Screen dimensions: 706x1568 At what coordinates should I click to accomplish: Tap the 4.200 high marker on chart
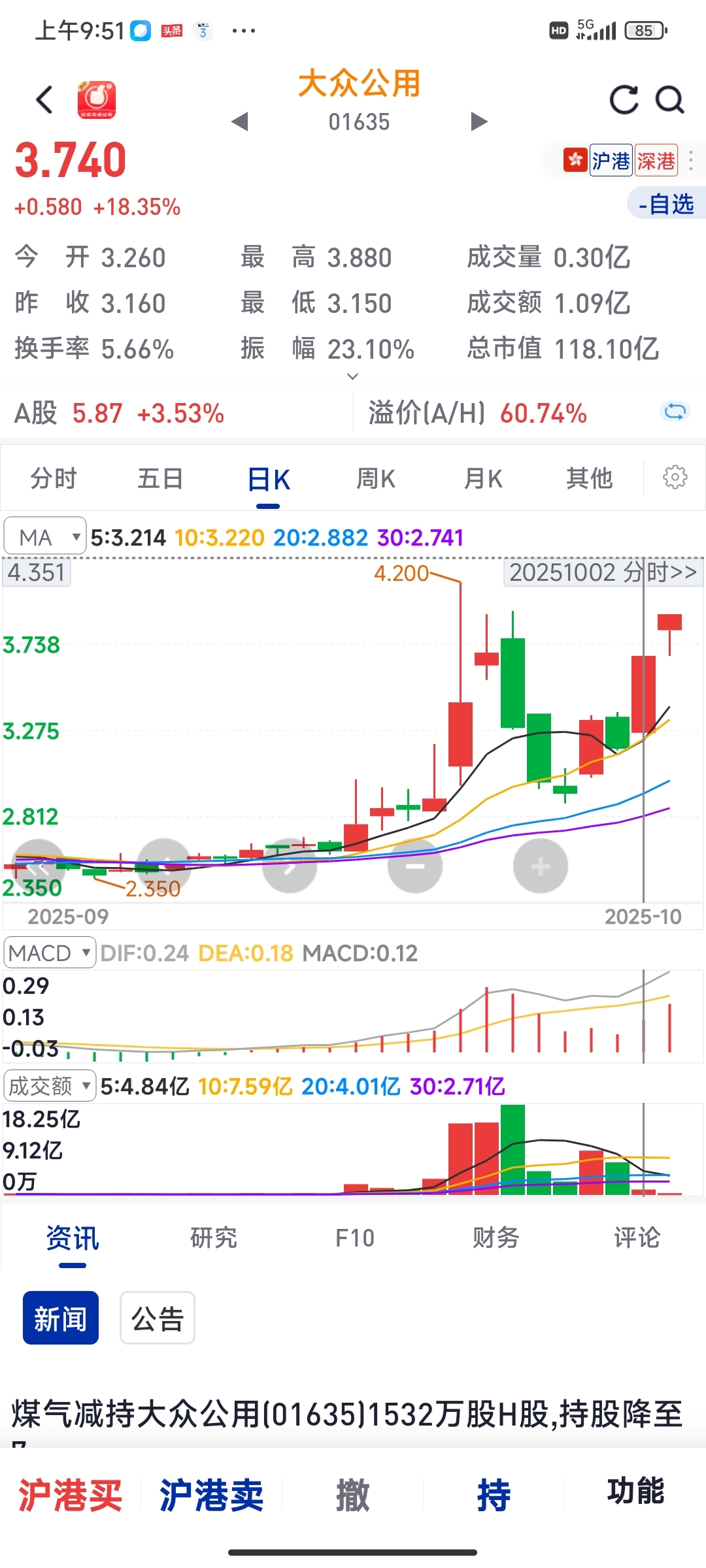pyautogui.click(x=401, y=574)
